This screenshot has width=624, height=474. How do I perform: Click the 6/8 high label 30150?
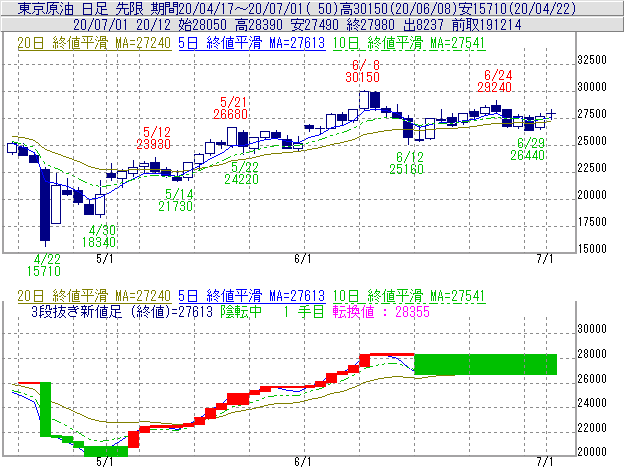(x=362, y=76)
